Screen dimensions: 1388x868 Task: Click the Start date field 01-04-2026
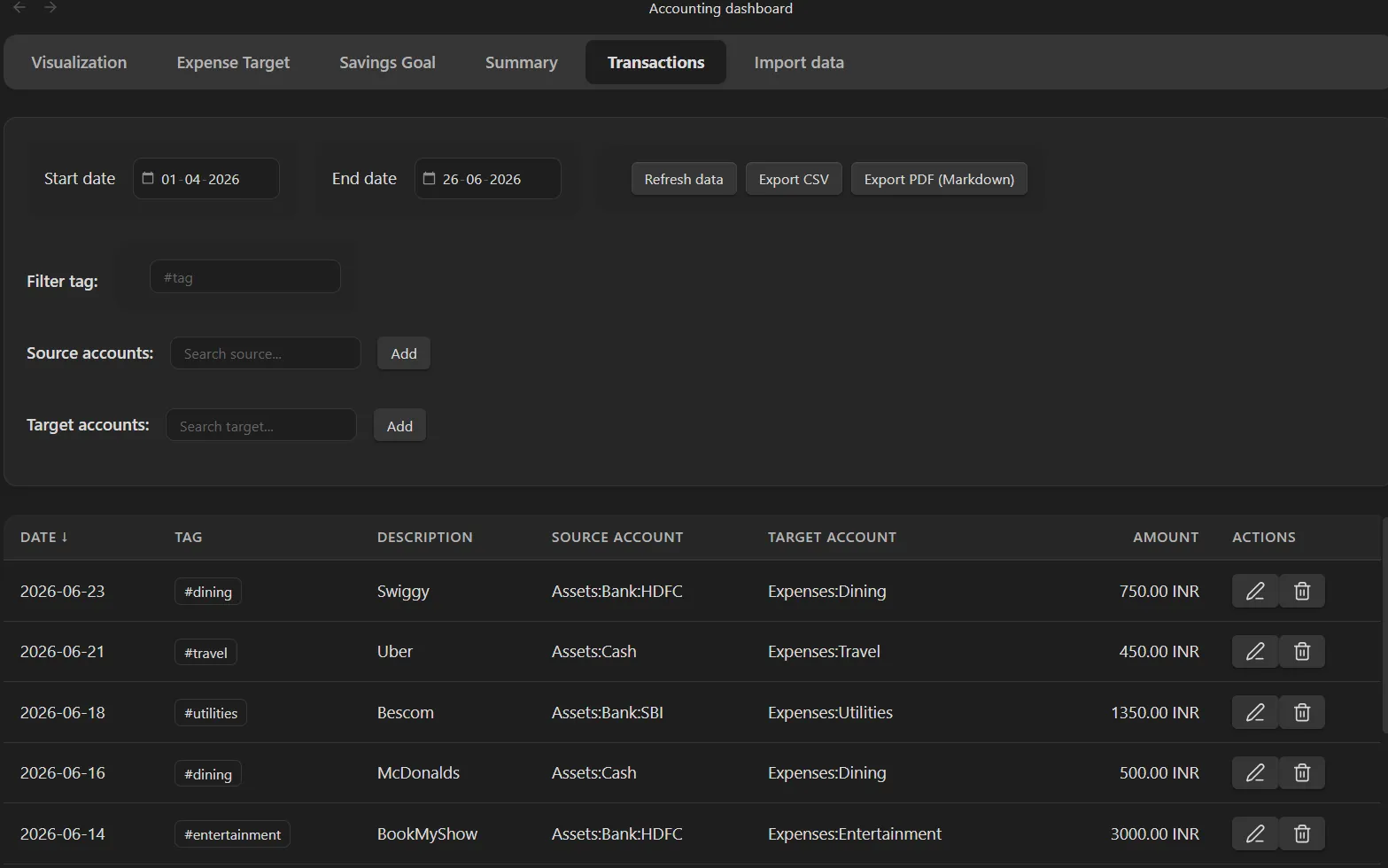click(206, 179)
